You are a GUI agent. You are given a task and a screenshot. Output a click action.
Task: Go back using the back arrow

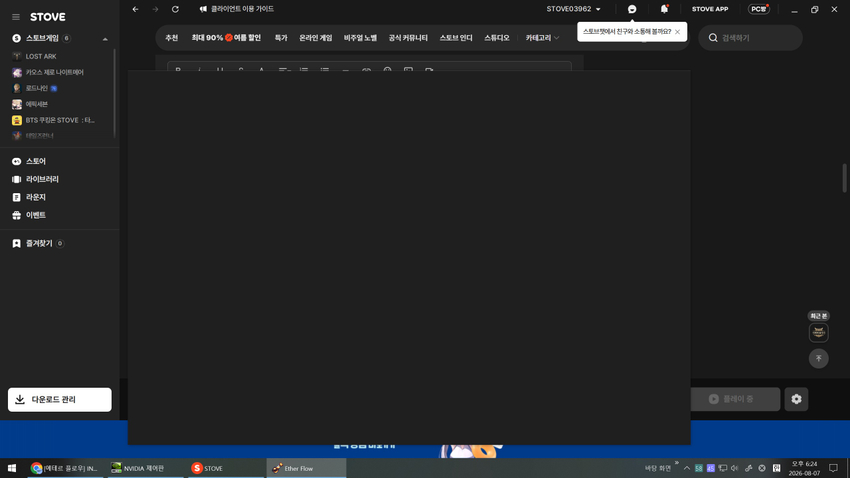pos(136,9)
